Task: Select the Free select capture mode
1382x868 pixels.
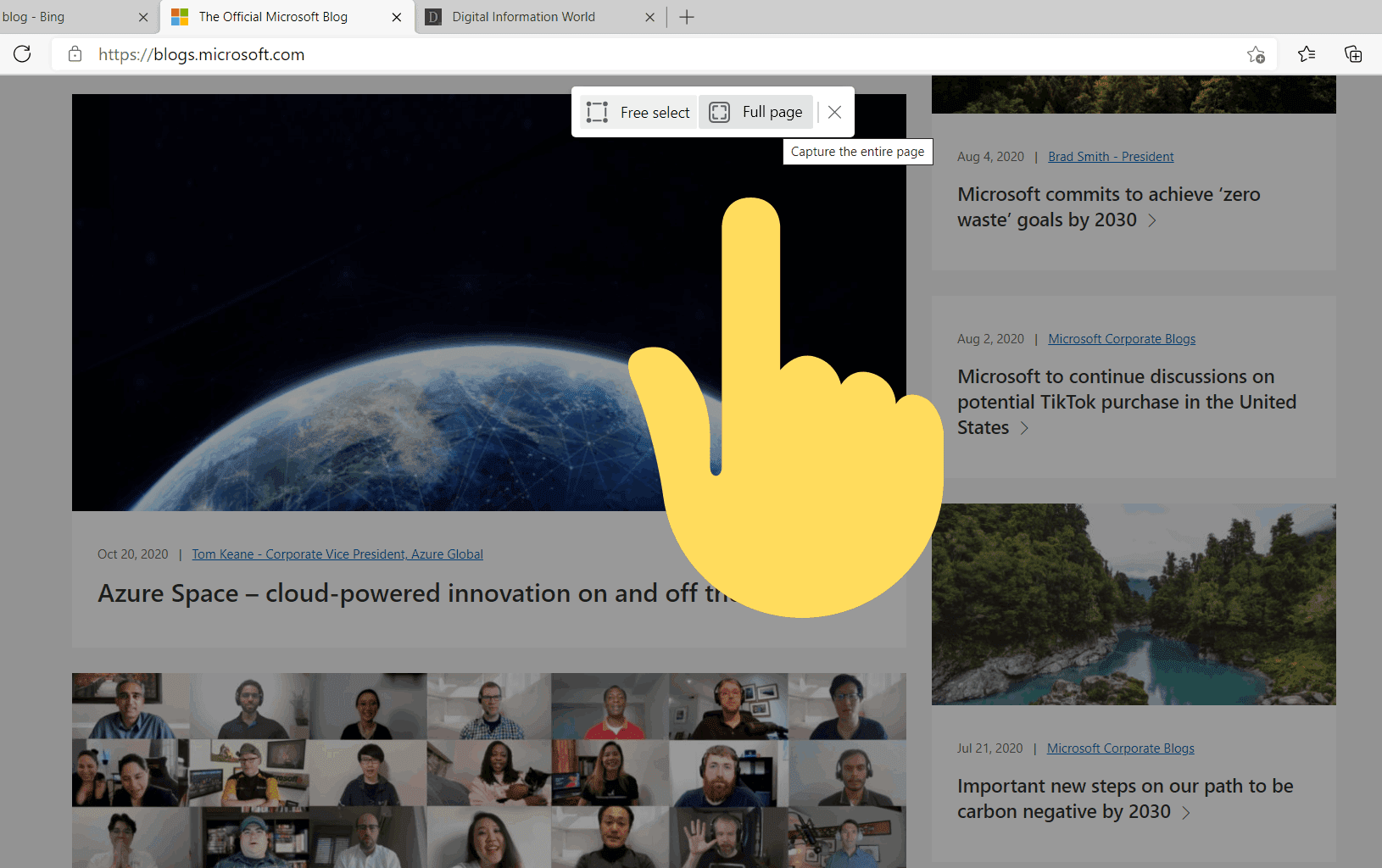Action: [637, 112]
